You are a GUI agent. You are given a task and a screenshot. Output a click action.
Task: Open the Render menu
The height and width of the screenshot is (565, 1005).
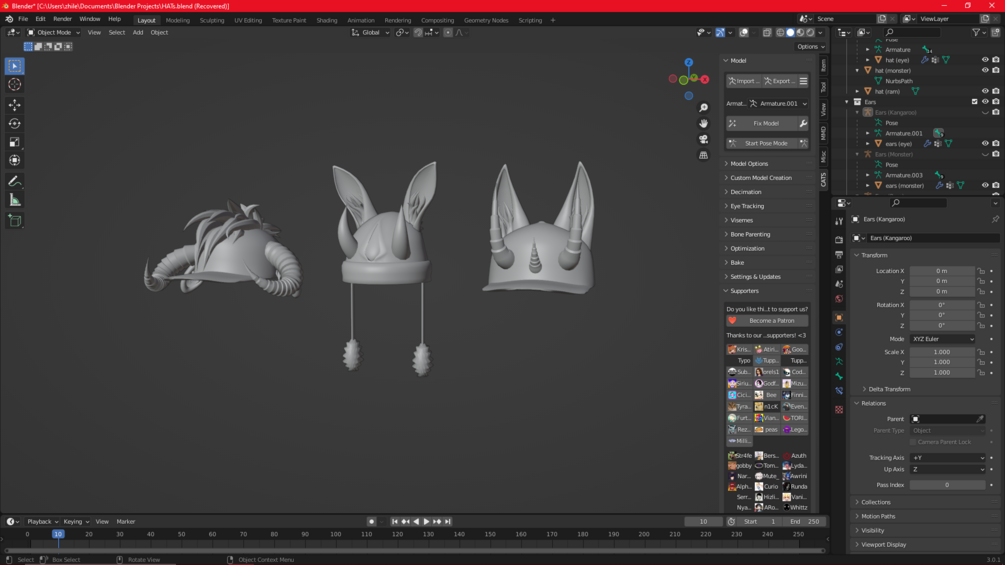point(62,19)
